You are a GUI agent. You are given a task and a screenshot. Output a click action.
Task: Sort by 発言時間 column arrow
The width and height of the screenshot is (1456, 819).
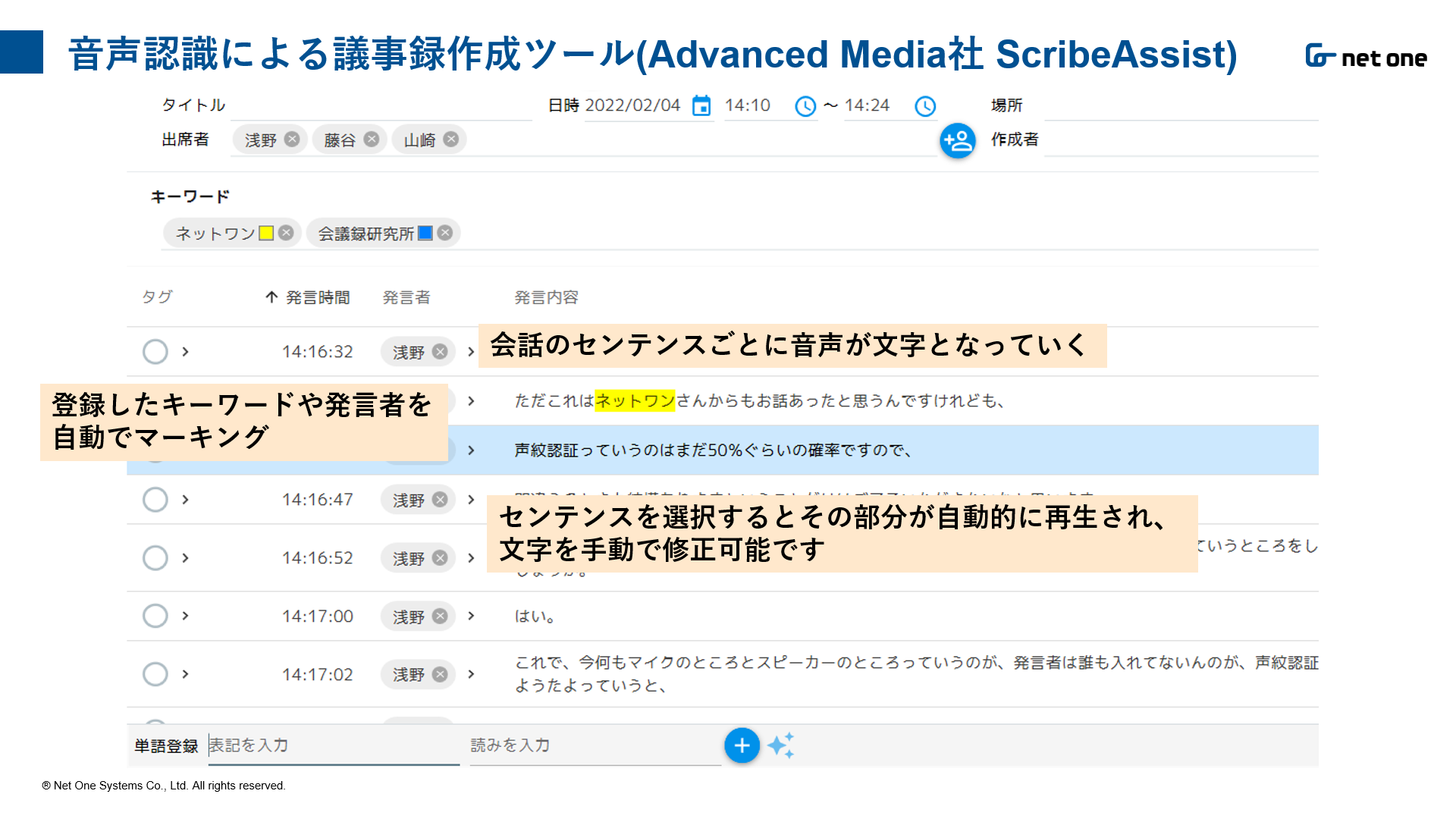tap(271, 297)
